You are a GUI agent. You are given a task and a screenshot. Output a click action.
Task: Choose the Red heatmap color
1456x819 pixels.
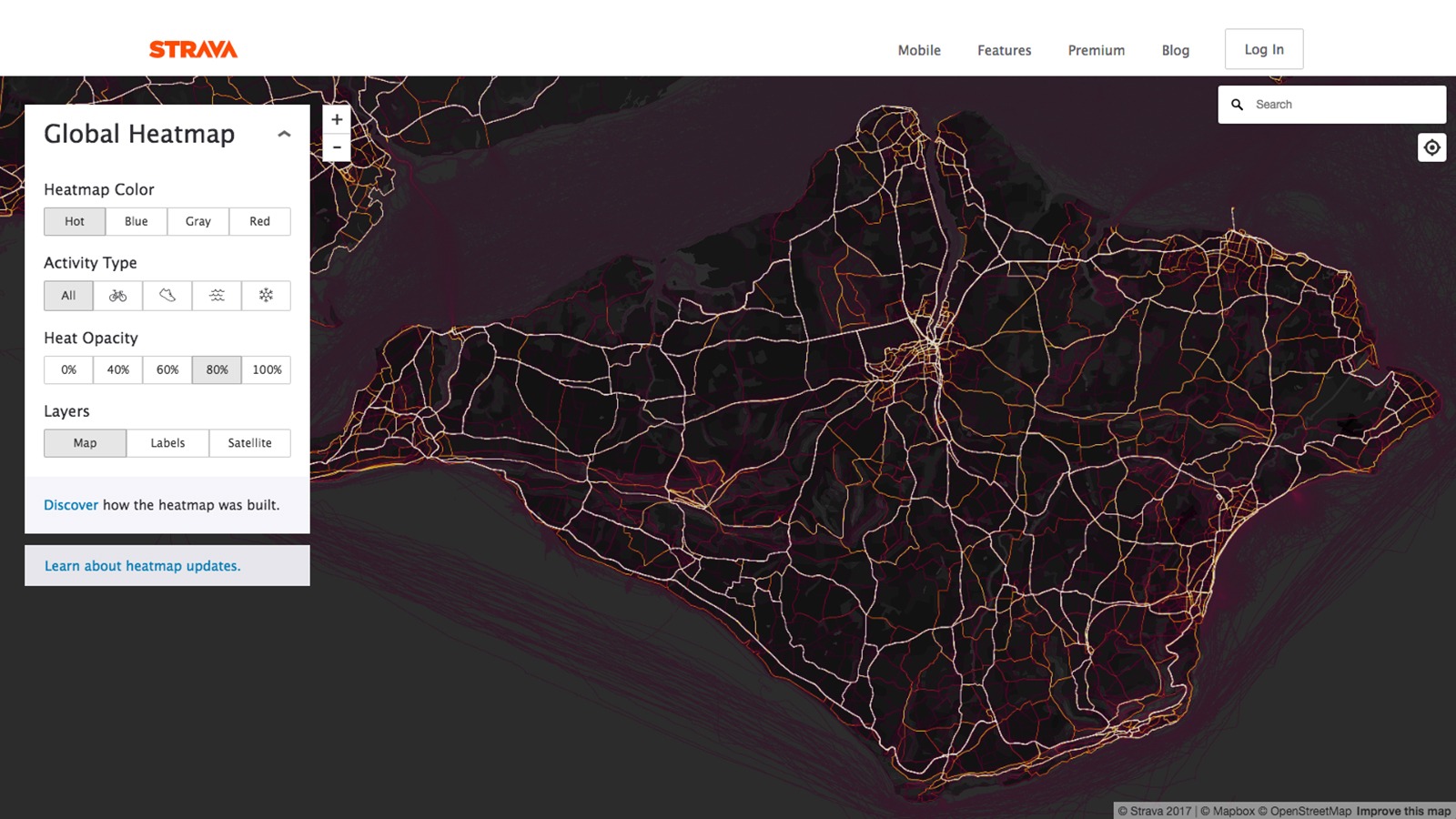(260, 221)
